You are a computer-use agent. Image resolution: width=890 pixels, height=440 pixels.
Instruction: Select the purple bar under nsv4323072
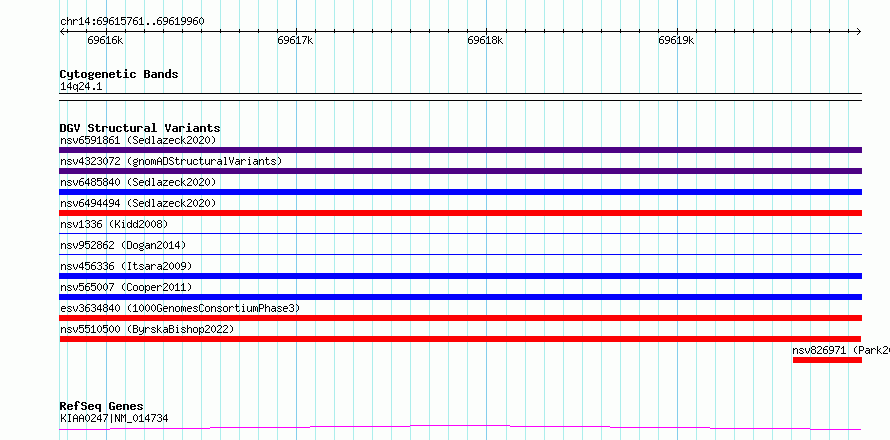[460, 171]
